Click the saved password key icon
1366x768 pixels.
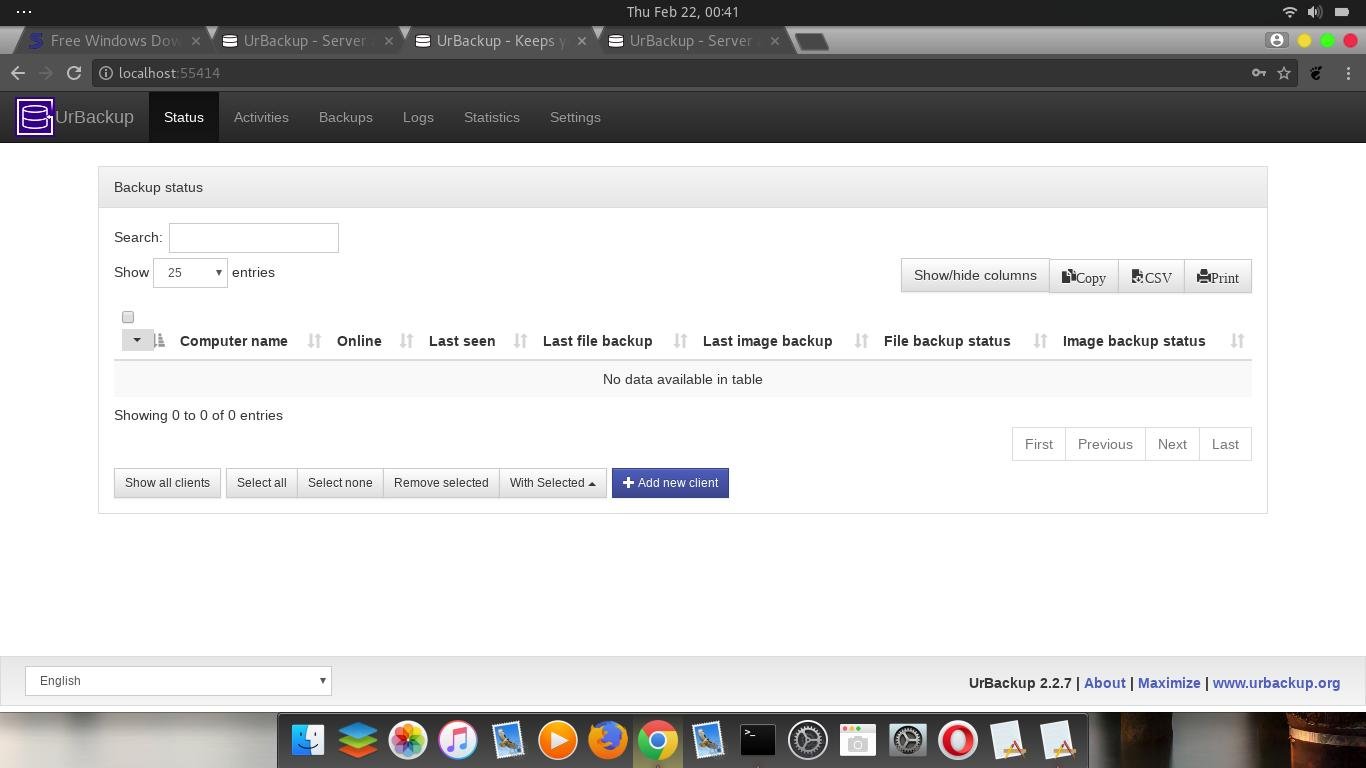[1259, 73]
